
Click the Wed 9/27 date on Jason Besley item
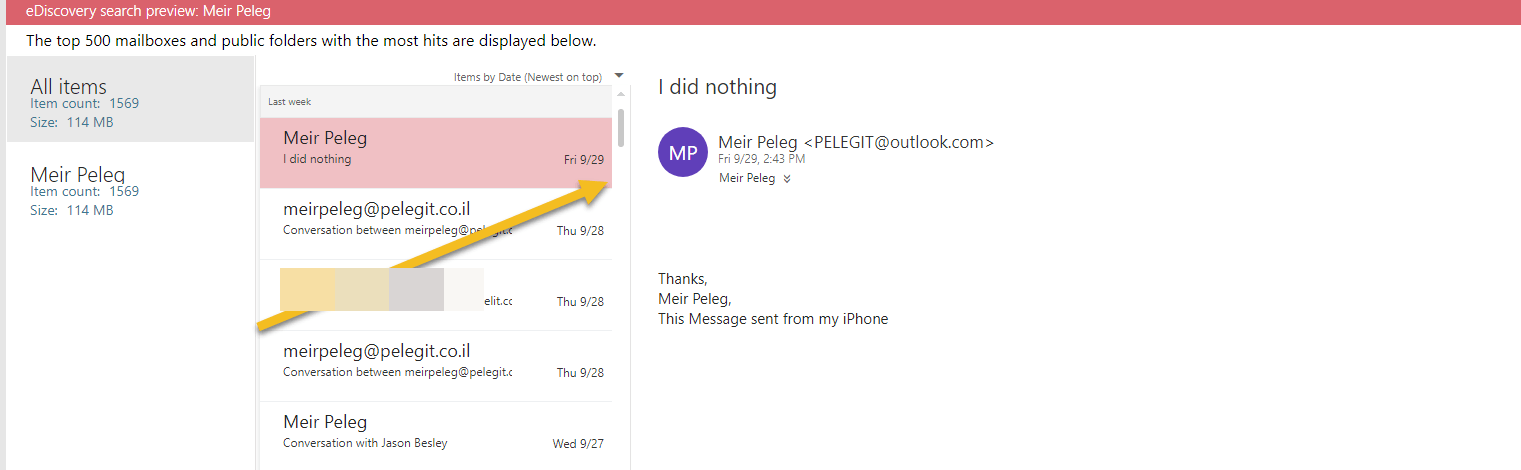pyautogui.click(x=578, y=444)
